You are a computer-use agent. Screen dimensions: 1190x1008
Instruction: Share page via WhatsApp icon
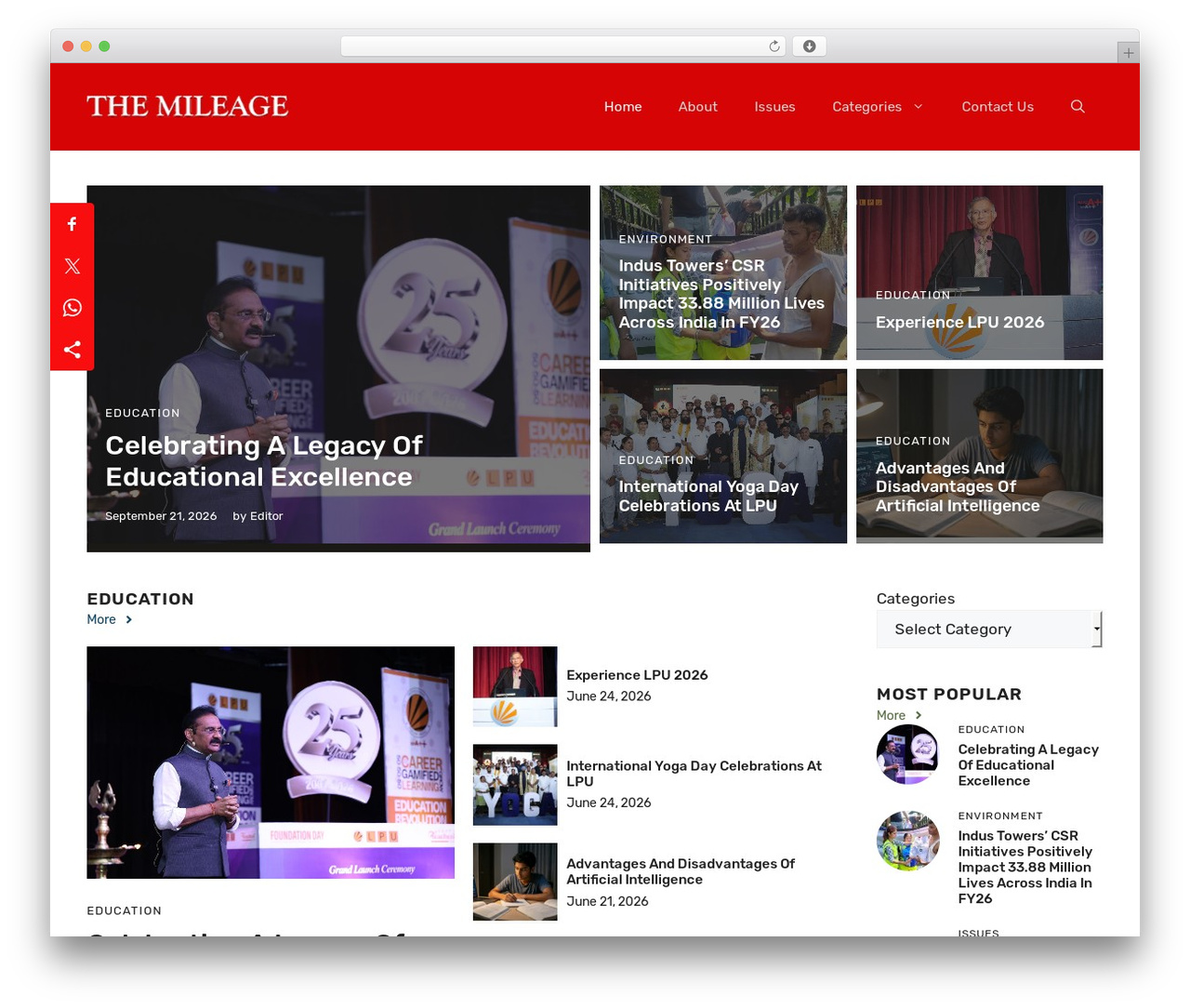click(x=72, y=308)
